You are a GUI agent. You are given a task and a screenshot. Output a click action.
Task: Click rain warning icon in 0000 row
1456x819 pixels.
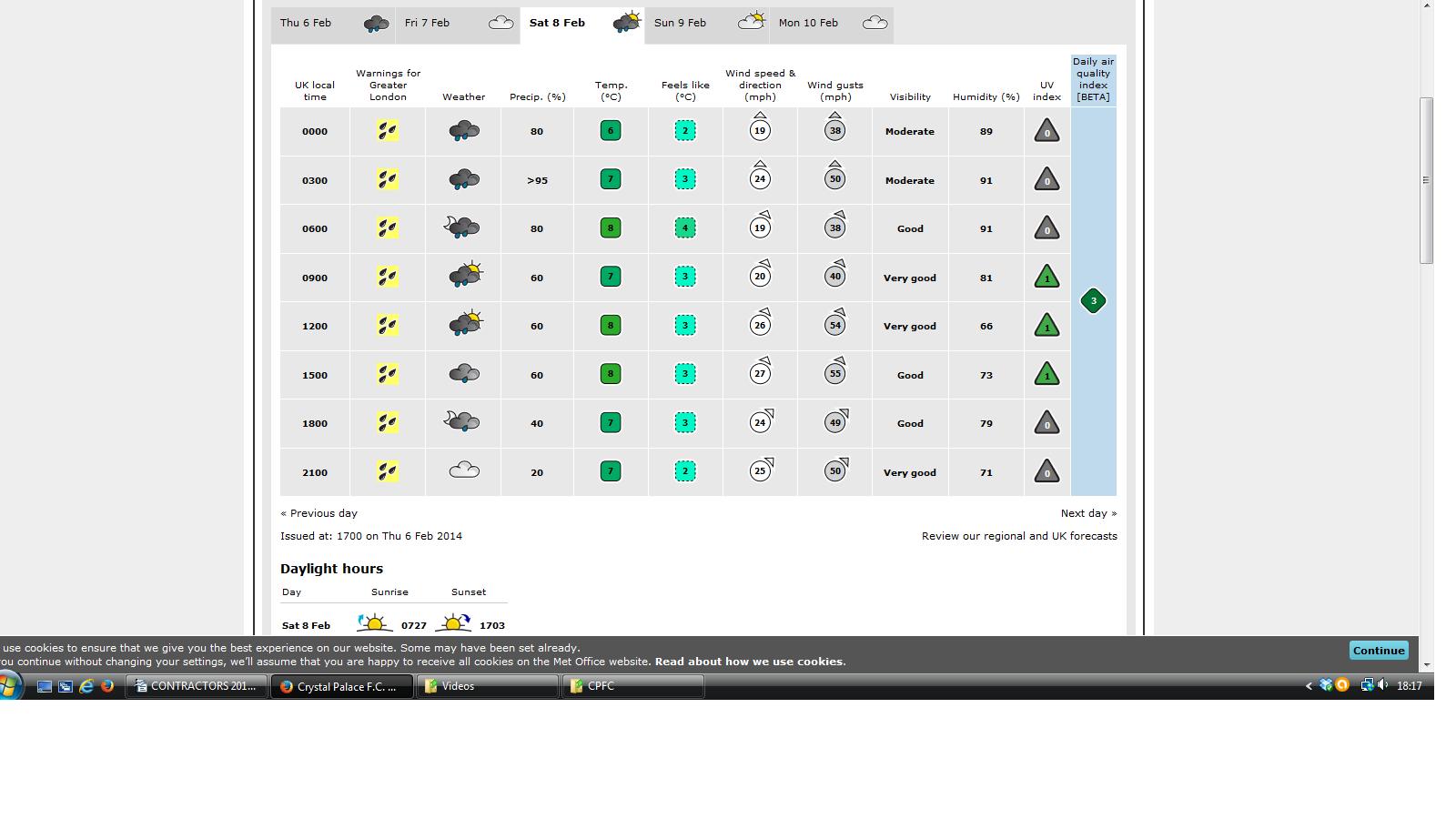pyautogui.click(x=388, y=131)
